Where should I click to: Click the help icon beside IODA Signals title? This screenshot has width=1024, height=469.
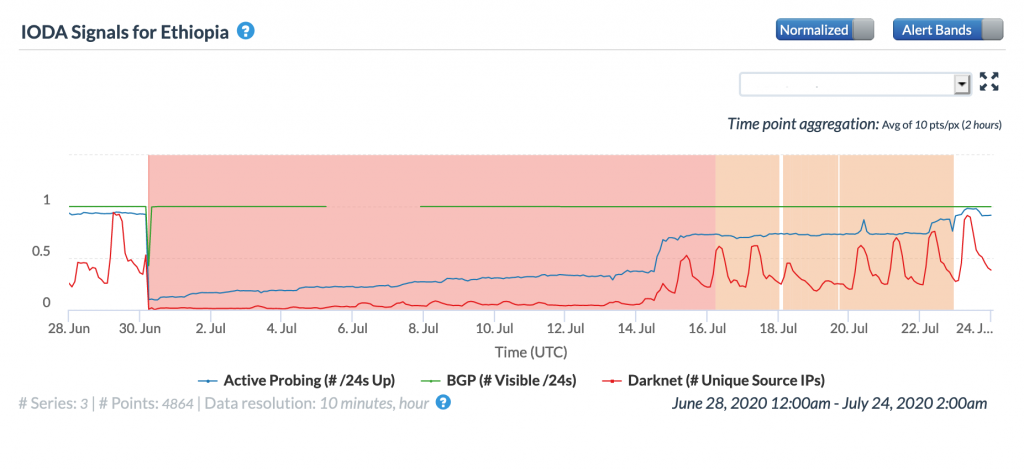(246, 31)
